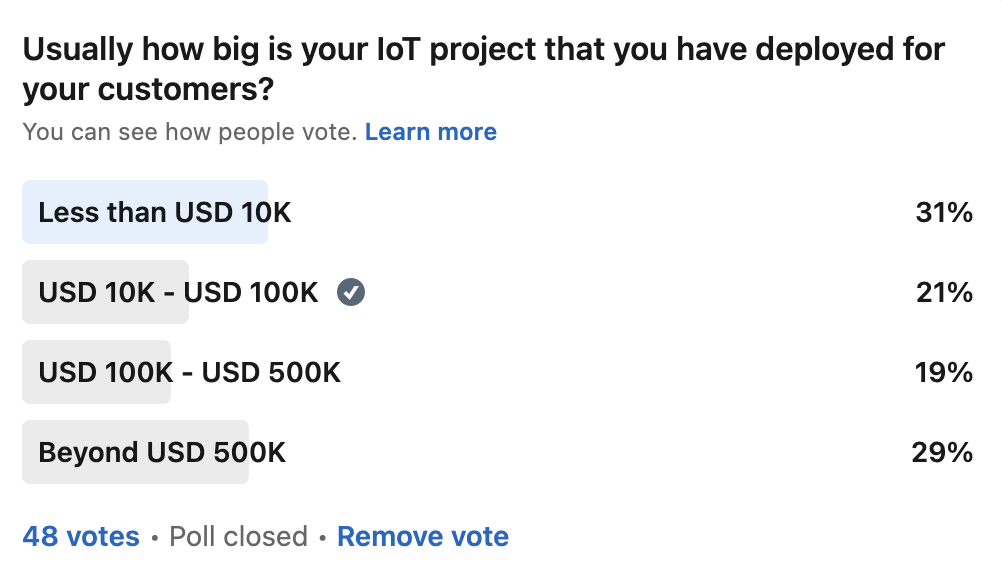Click the IoT project poll question heading
The height and width of the screenshot is (580, 1002).
point(483,49)
